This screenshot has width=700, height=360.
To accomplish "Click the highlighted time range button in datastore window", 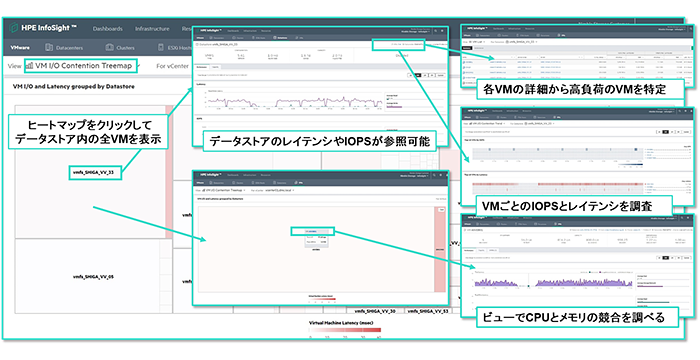I will tap(418, 75).
